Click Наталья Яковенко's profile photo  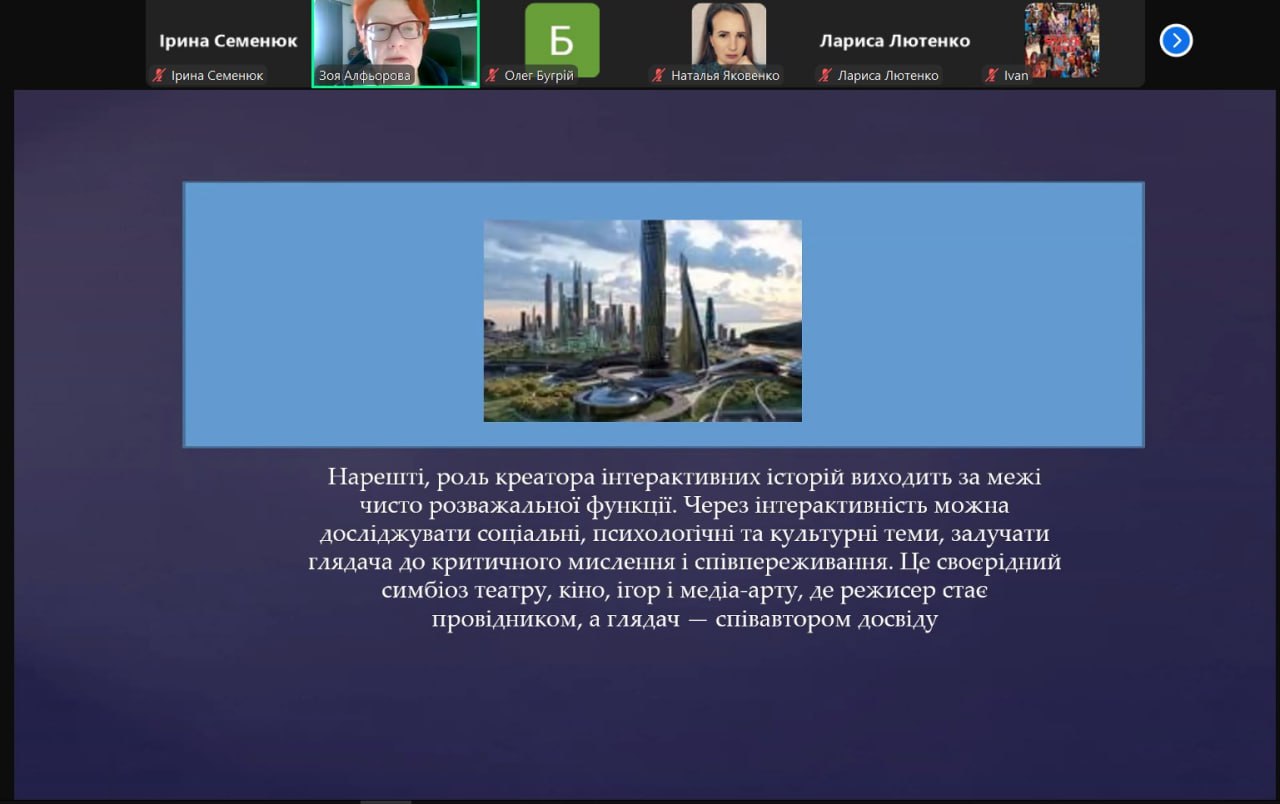point(728,35)
